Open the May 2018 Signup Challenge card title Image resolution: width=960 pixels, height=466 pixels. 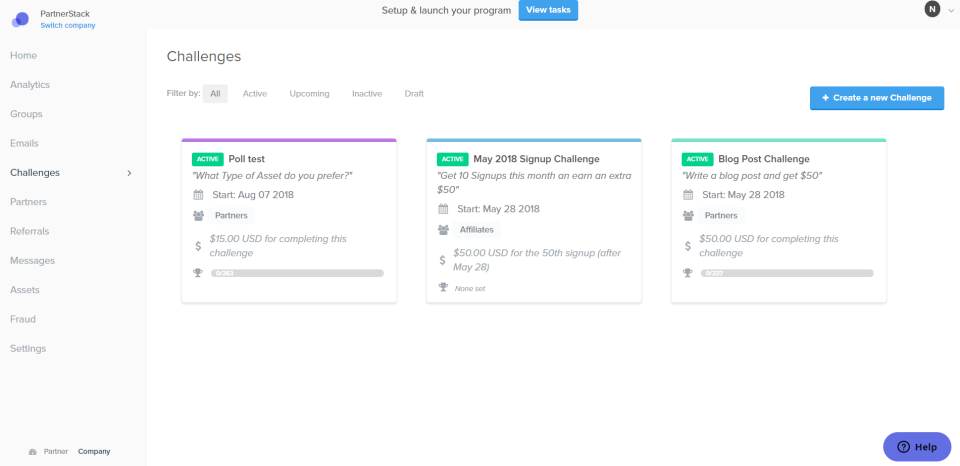tap(536, 159)
